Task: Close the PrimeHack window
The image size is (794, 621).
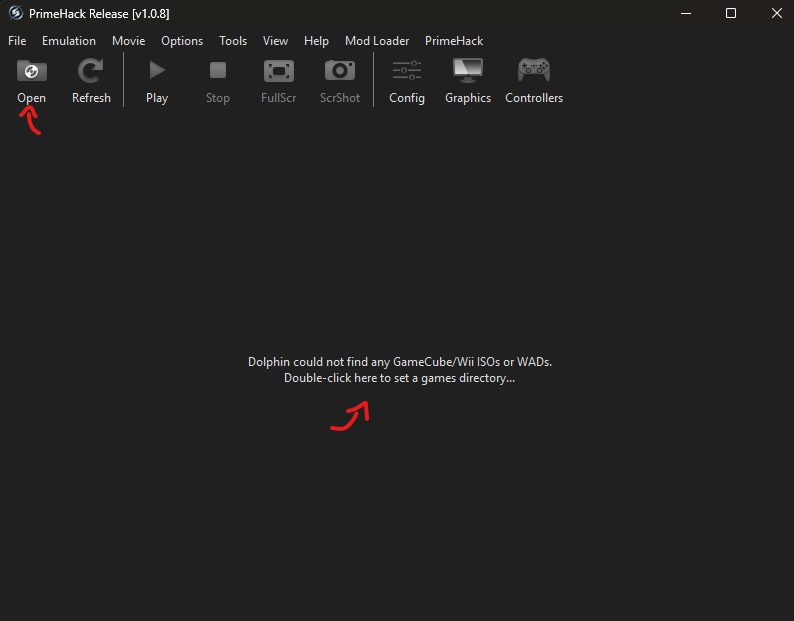Action: (777, 14)
